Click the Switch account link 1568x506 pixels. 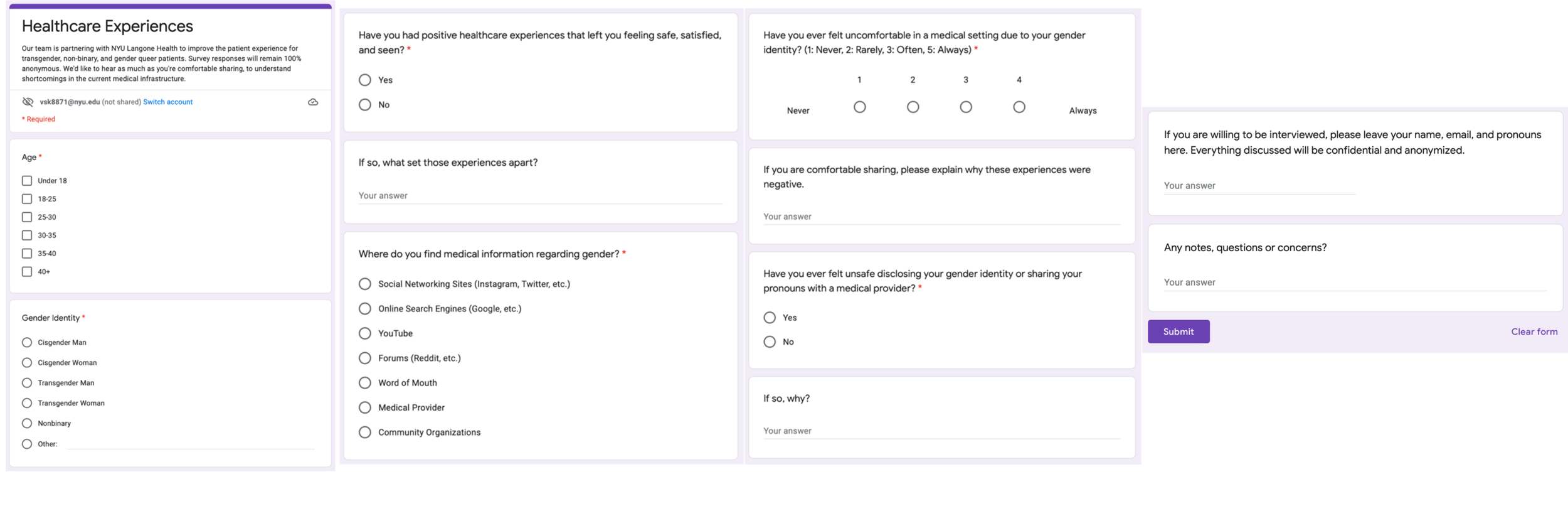pyautogui.click(x=167, y=102)
